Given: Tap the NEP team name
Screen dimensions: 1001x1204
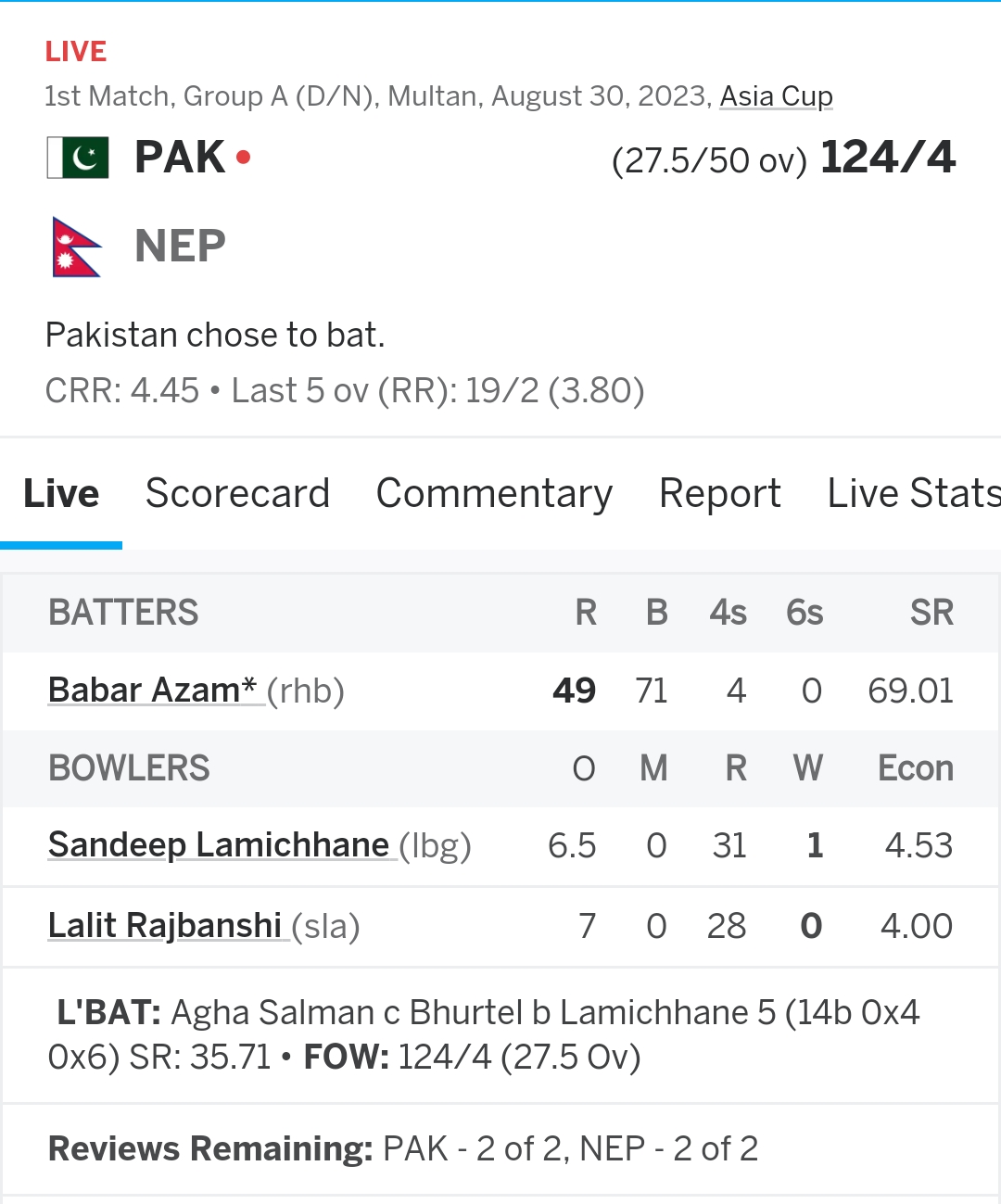Looking at the screenshot, I should (x=180, y=247).
